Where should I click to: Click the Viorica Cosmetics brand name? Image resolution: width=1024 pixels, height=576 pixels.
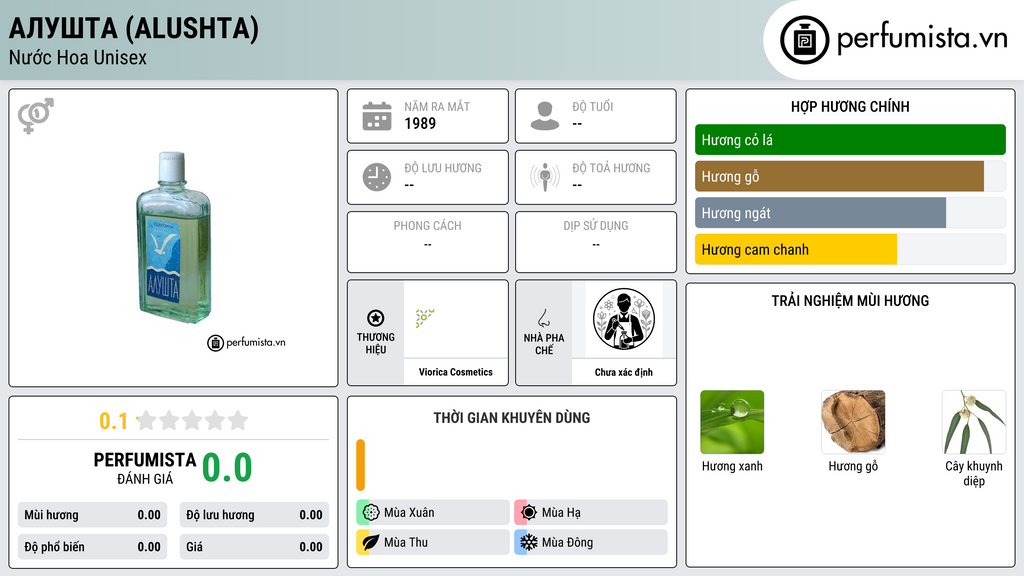456,372
